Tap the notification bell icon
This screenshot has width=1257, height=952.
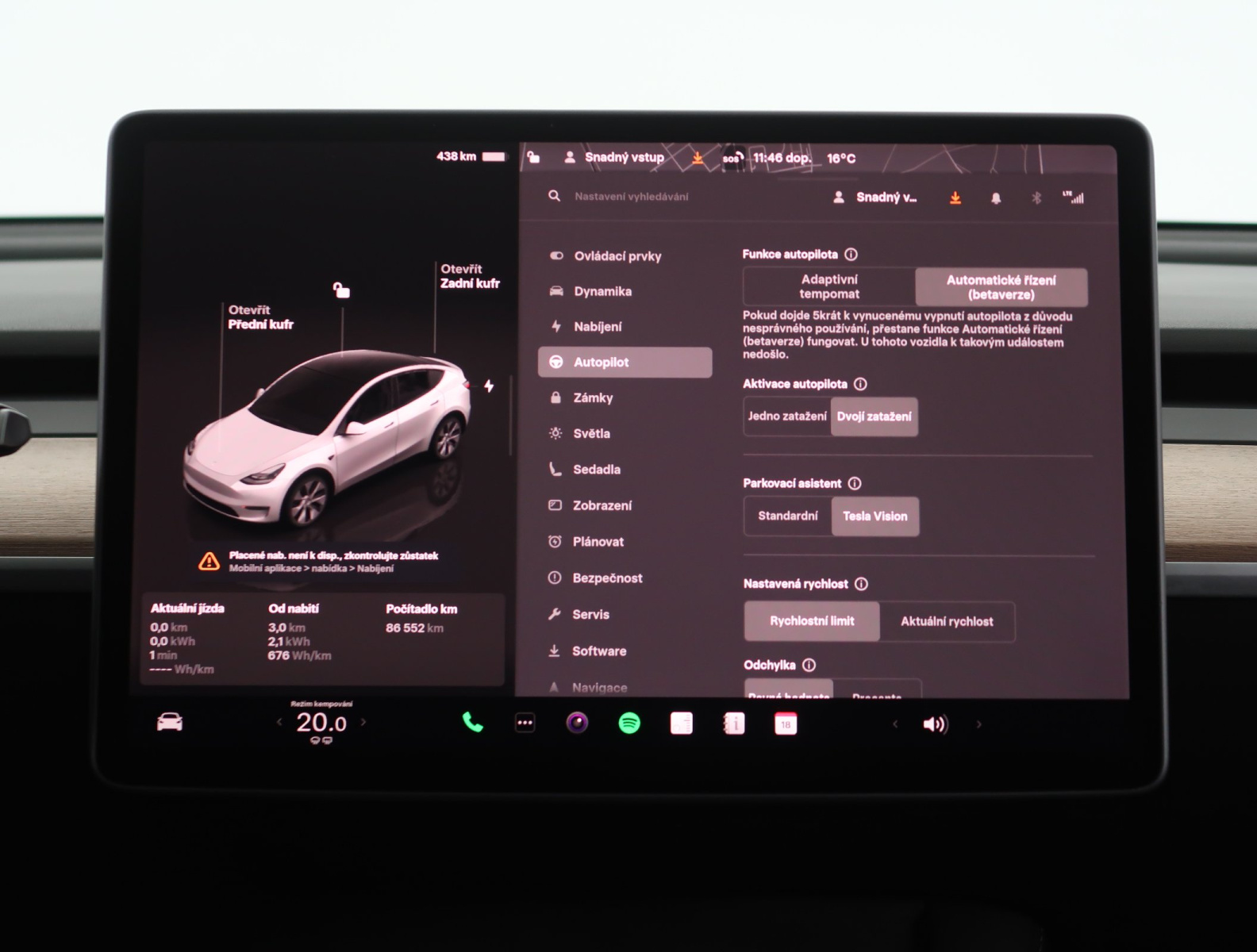996,198
